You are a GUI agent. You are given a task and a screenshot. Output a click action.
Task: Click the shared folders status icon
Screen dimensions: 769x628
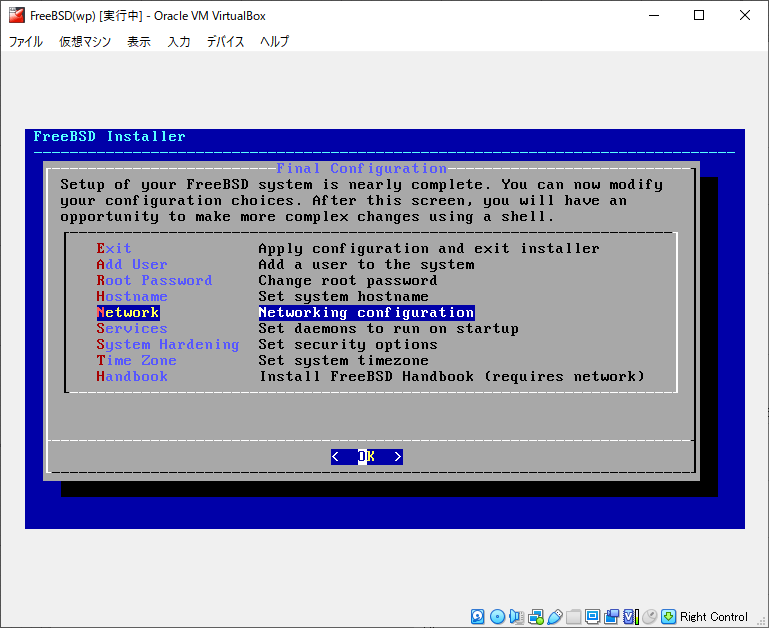[x=573, y=617]
